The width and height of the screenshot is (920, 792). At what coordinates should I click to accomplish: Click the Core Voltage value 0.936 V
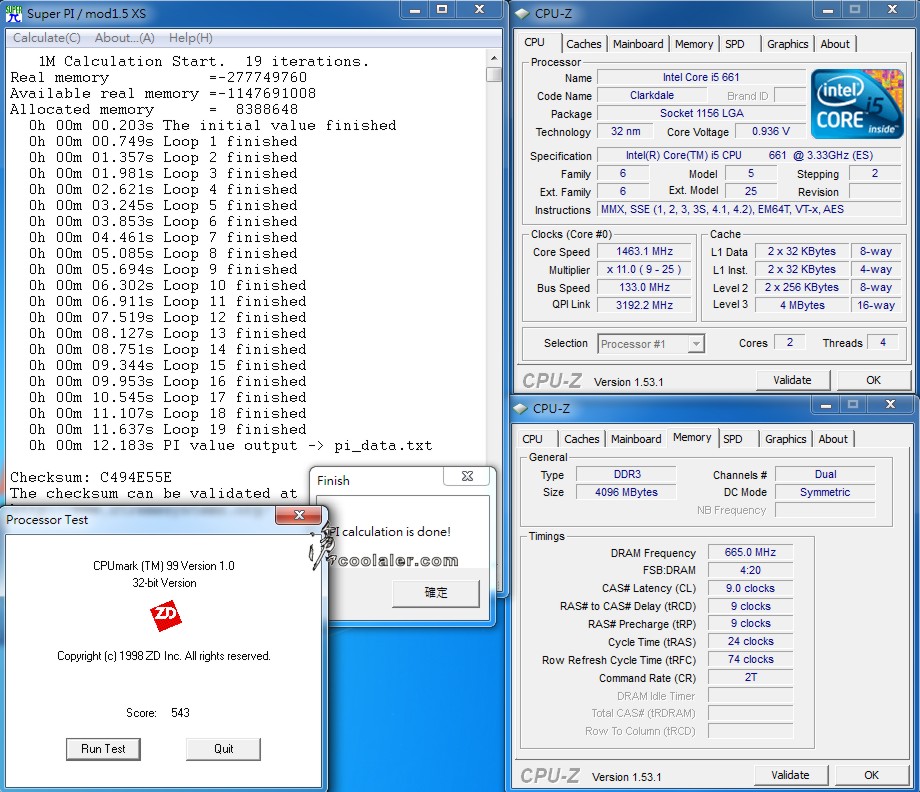[x=771, y=131]
